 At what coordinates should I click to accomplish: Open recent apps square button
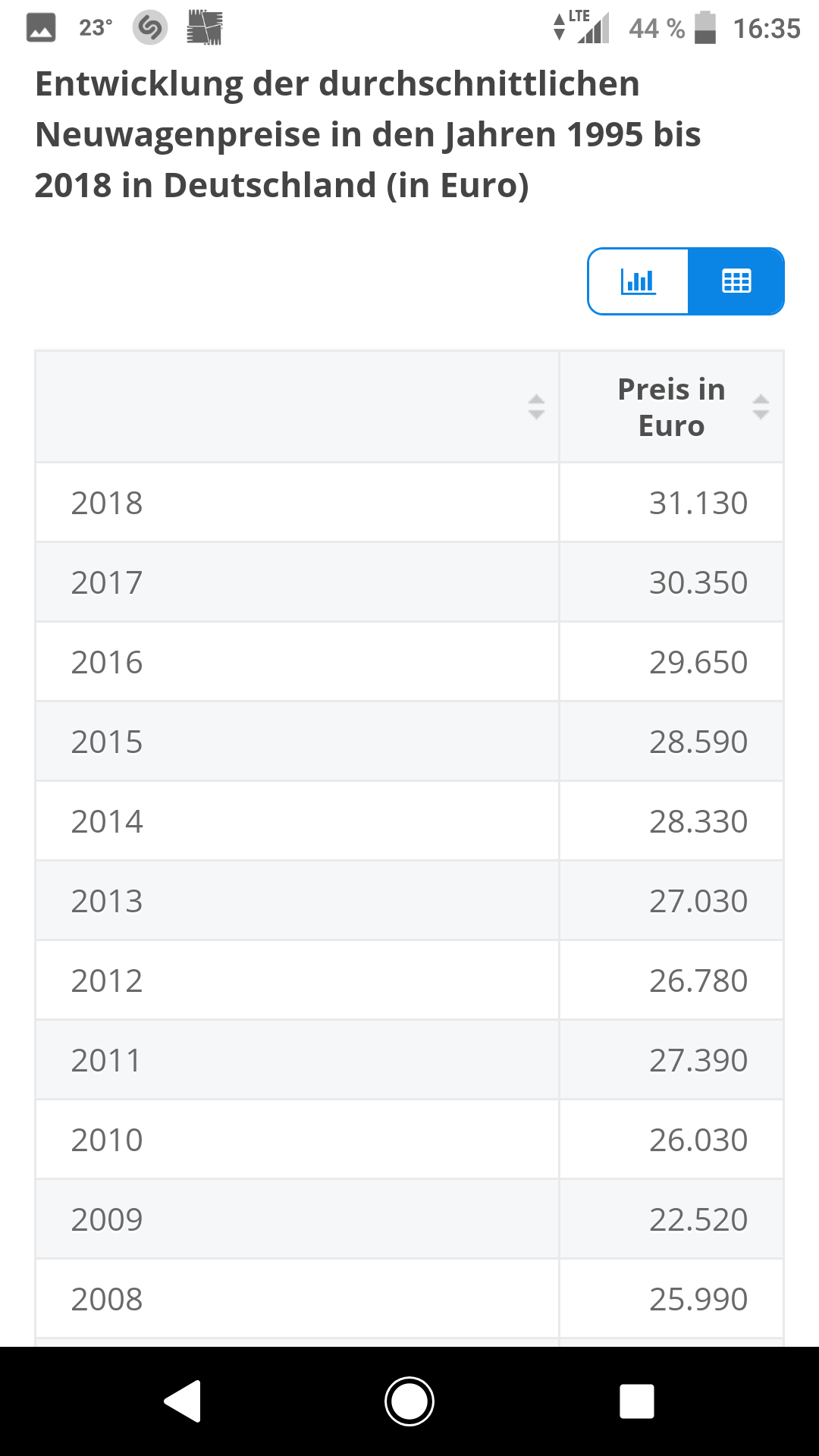[x=636, y=1401]
